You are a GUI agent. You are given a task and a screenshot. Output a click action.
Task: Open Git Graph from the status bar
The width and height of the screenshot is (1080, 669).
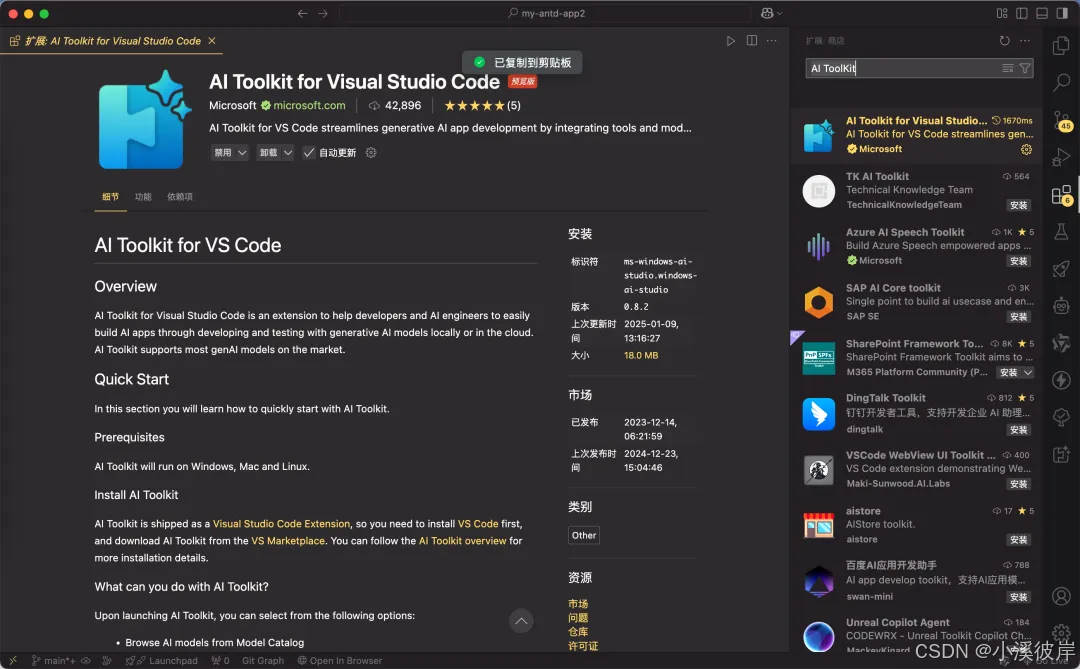pos(262,660)
